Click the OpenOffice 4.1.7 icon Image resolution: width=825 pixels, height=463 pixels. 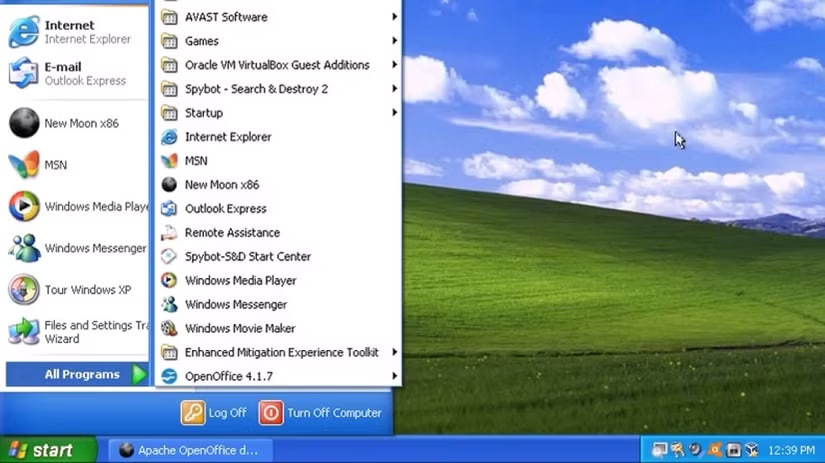coord(169,376)
